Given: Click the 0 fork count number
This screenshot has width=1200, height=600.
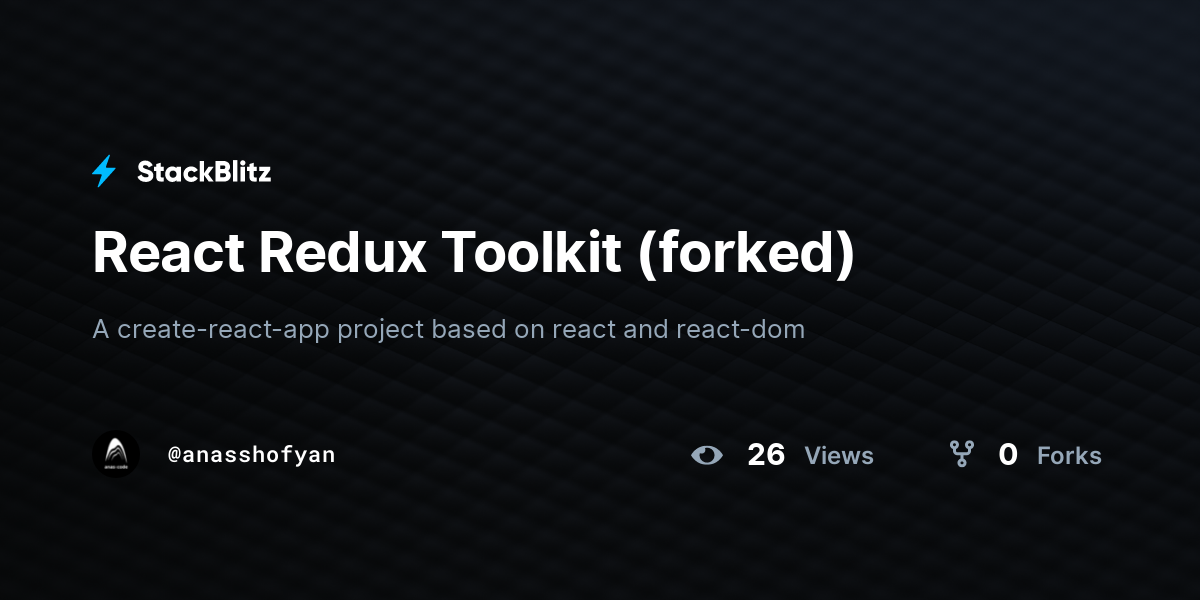Looking at the screenshot, I should (x=1008, y=455).
